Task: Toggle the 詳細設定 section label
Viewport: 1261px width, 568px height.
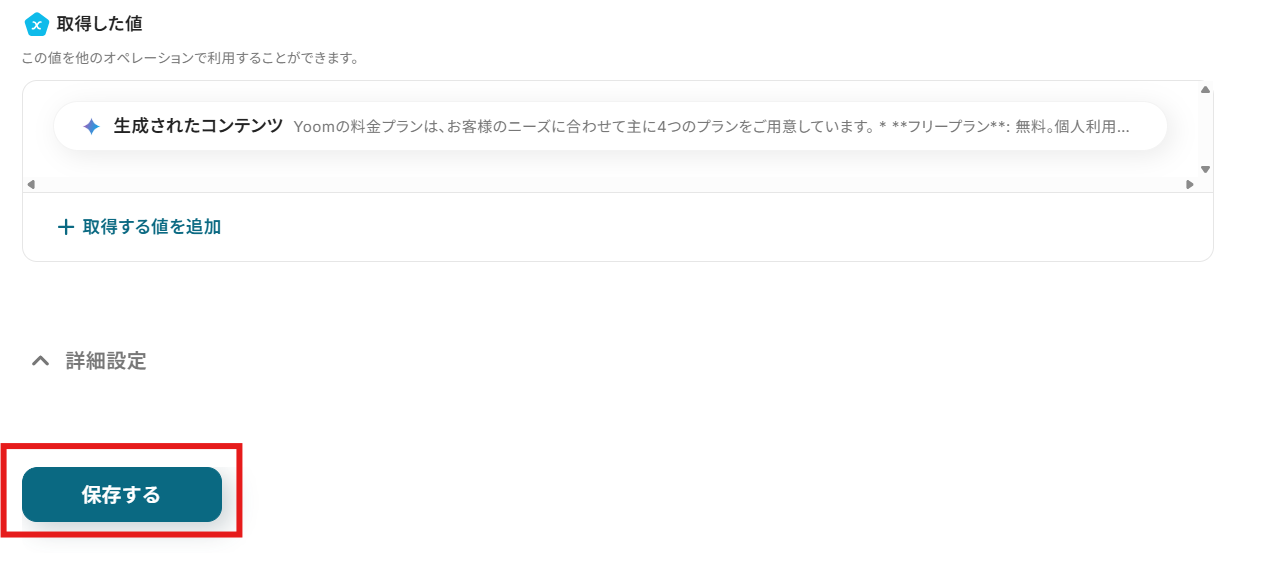Action: (x=106, y=361)
